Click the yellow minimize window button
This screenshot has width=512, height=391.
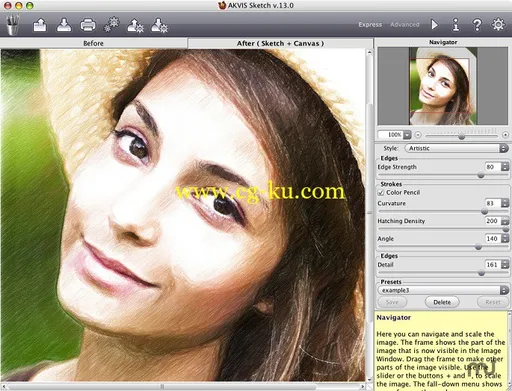[x=19, y=6]
